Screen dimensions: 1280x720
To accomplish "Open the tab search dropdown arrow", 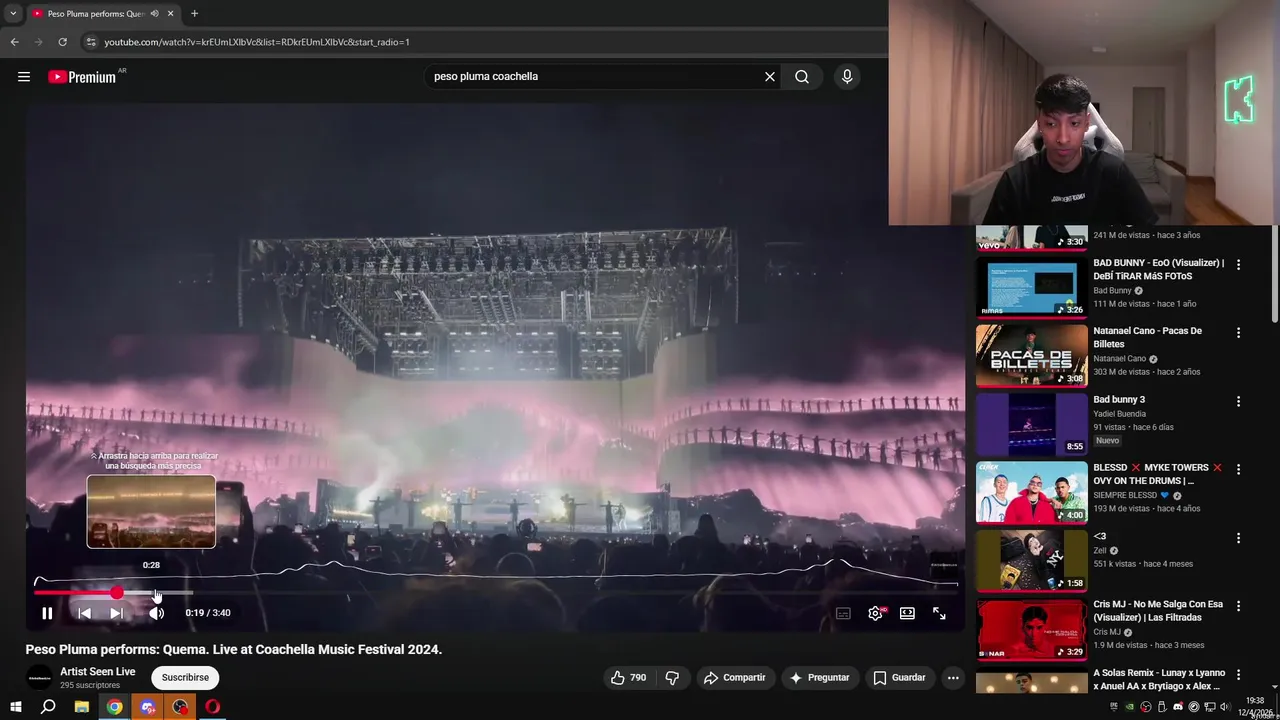I will (x=12, y=14).
